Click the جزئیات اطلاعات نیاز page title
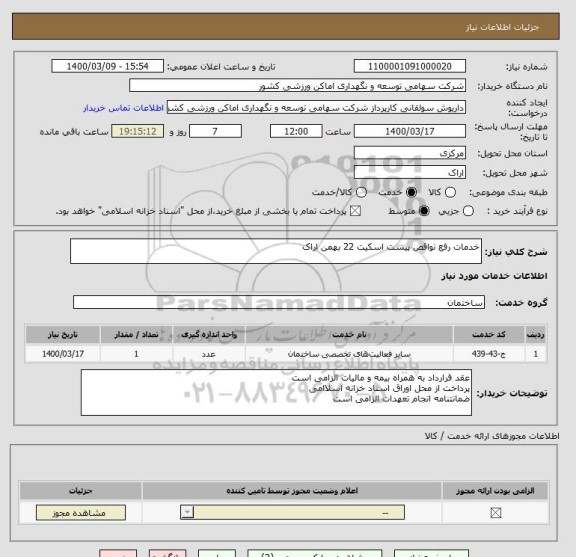Screen dimensions: 576x557 click(502, 28)
